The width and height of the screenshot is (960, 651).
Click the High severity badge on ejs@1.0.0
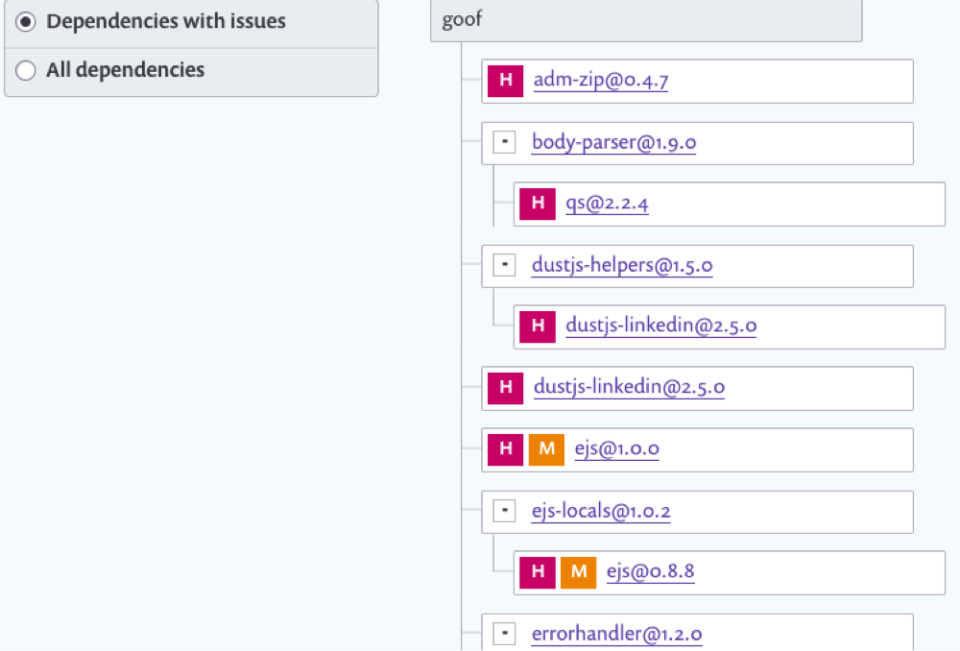(x=505, y=450)
